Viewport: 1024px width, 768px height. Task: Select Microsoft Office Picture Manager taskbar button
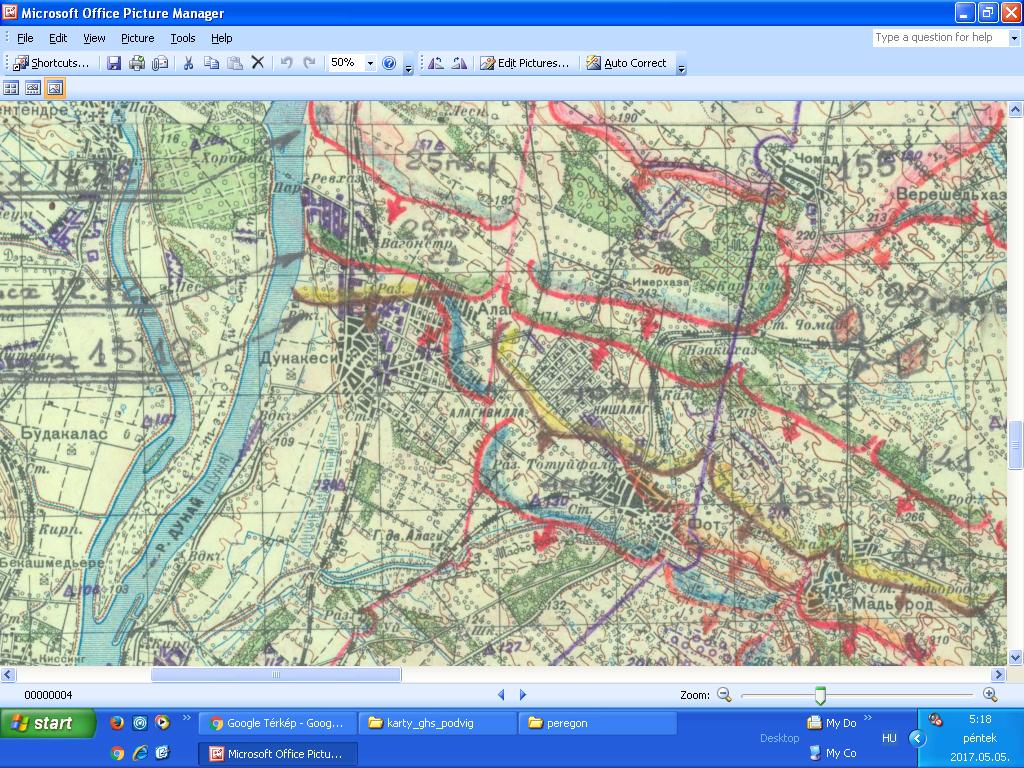277,754
